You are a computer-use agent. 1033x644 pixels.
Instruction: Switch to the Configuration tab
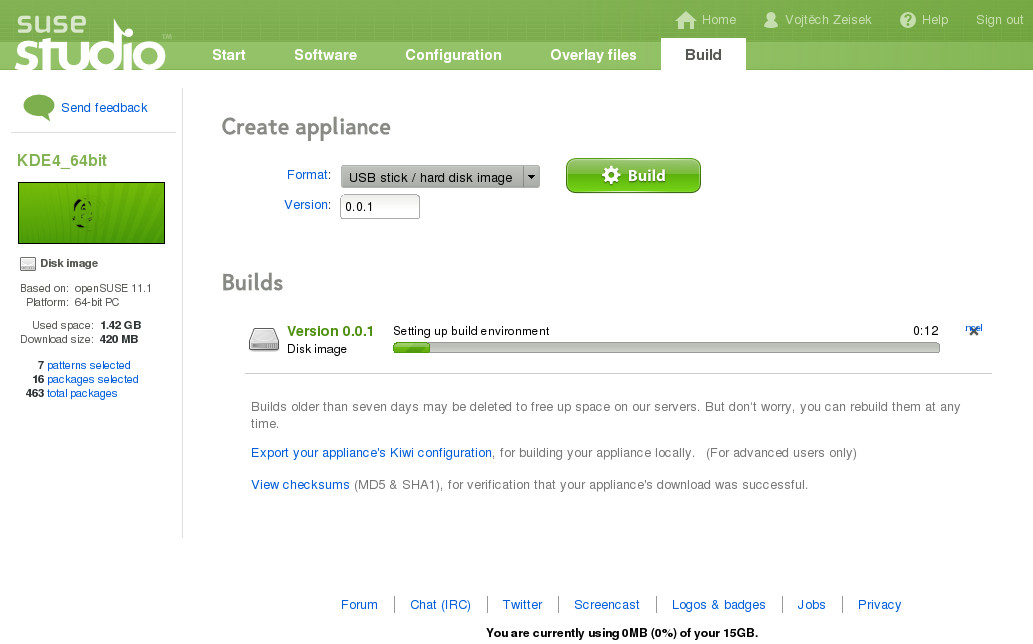[453, 55]
